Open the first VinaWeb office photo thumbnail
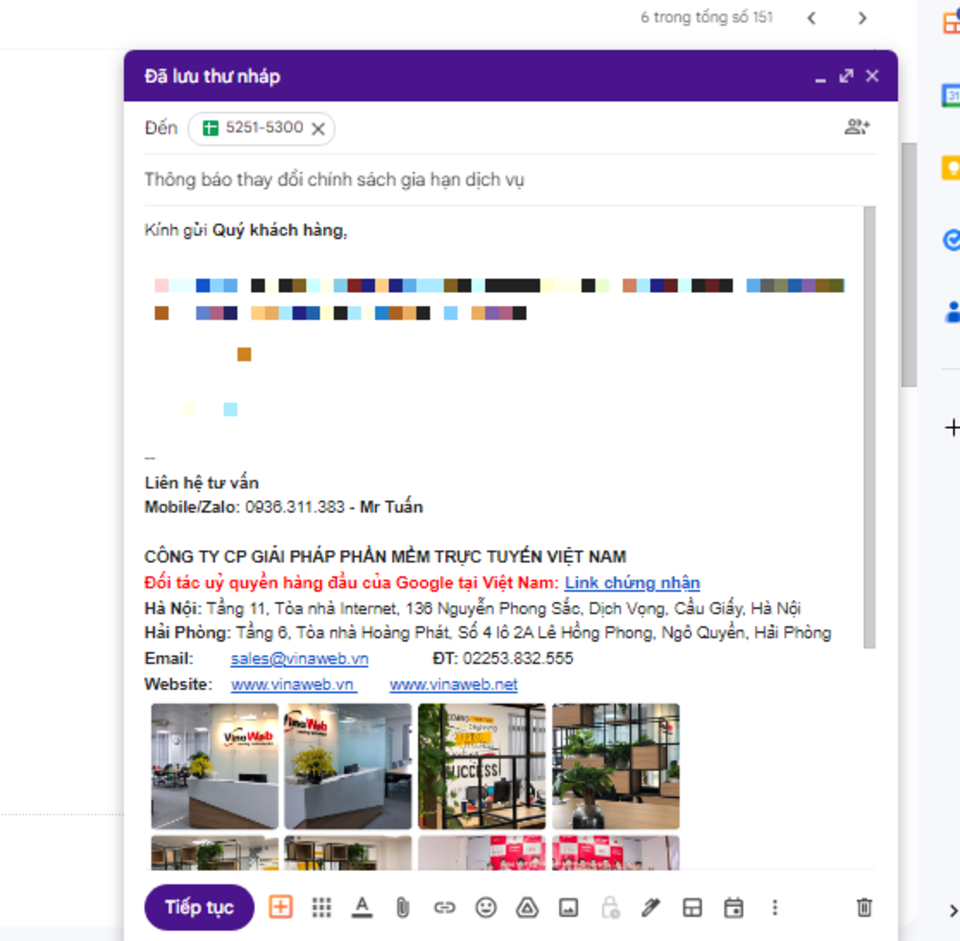Screen dimensions: 960x941 pyautogui.click(x=215, y=766)
